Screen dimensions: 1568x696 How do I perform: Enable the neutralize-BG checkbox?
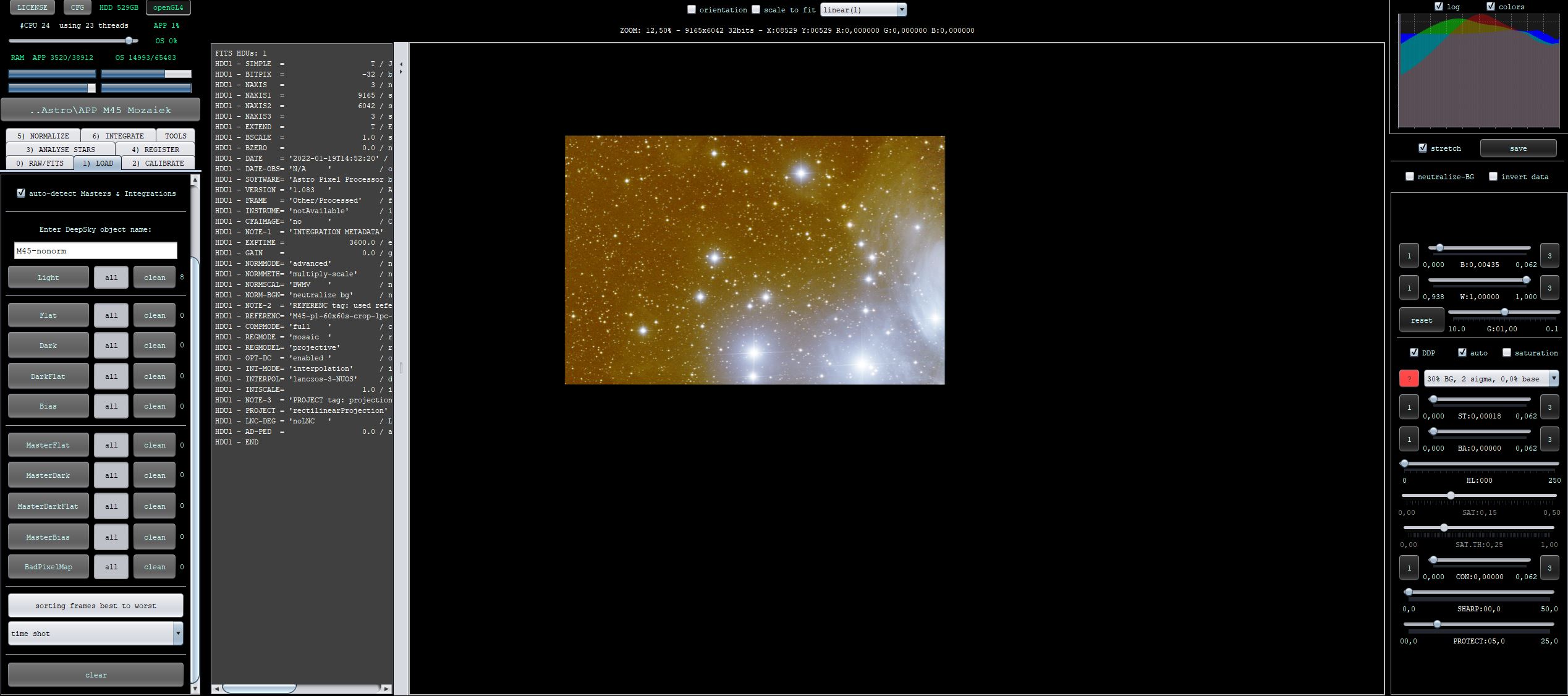tap(1410, 177)
